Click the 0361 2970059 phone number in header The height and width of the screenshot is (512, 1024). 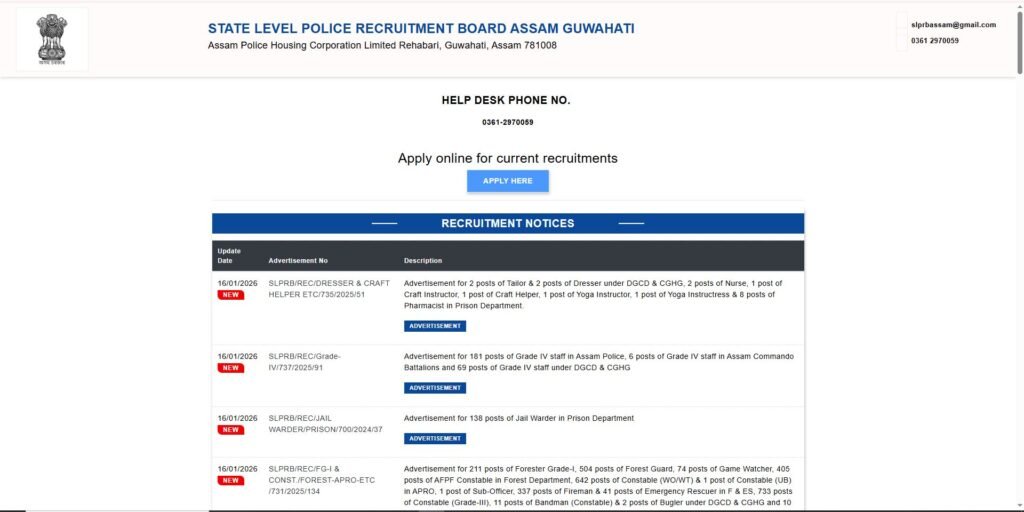point(935,41)
